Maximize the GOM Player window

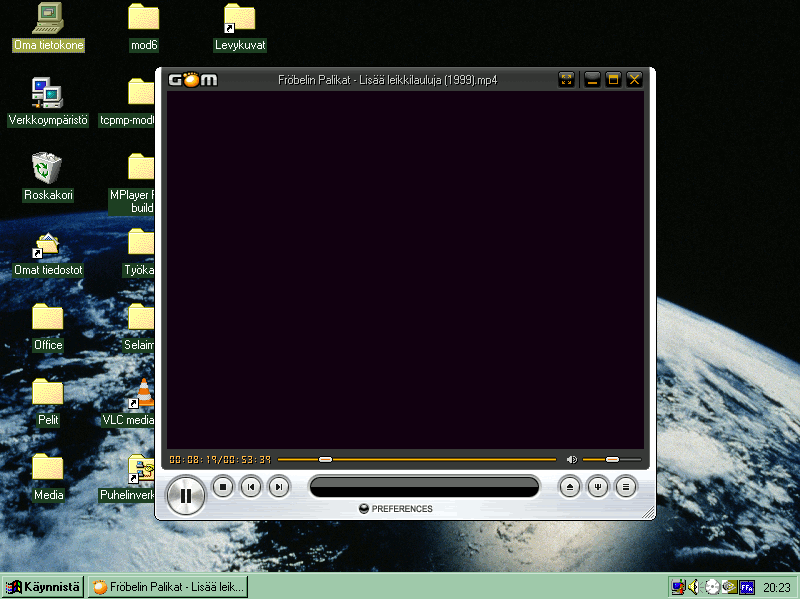click(614, 80)
